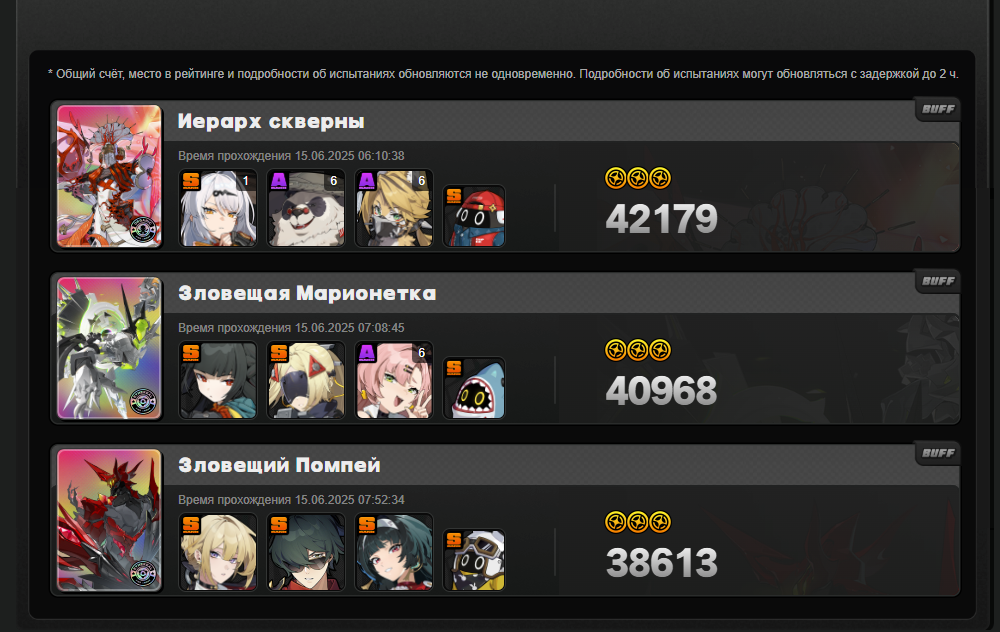1000x632 pixels.
Task: Click the blonde purple-eyed S-rank agent portrait
Action: coord(218,552)
